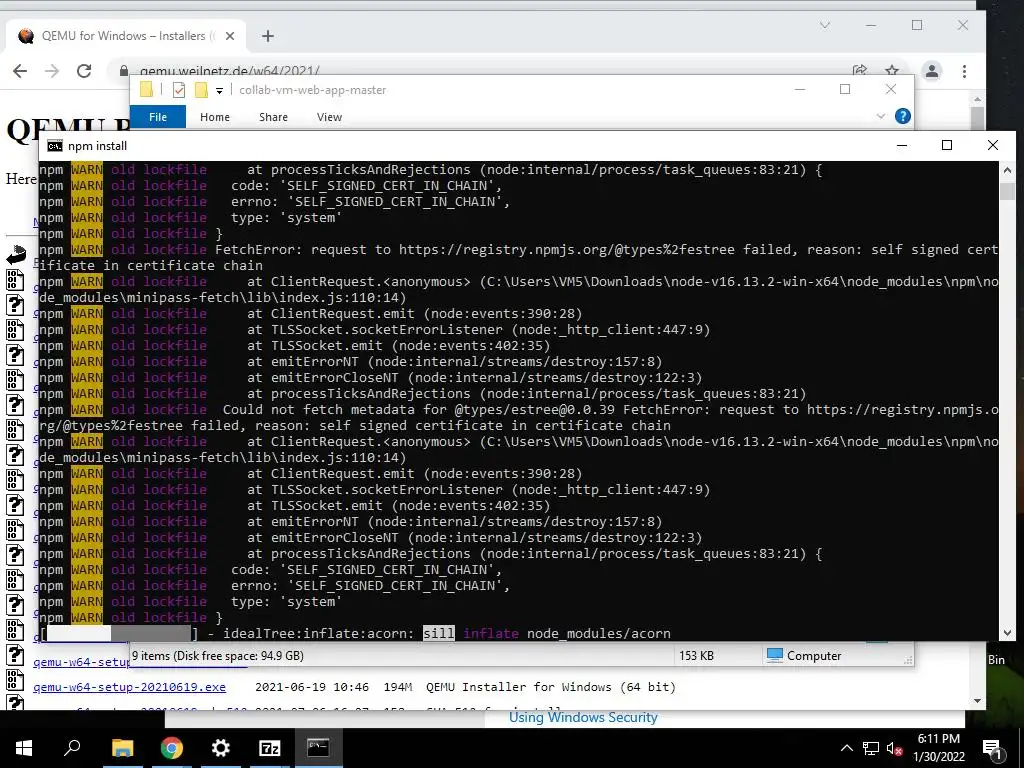This screenshot has height=768, width=1024.
Task: Click 9 items disk free space status
Action: 218,656
